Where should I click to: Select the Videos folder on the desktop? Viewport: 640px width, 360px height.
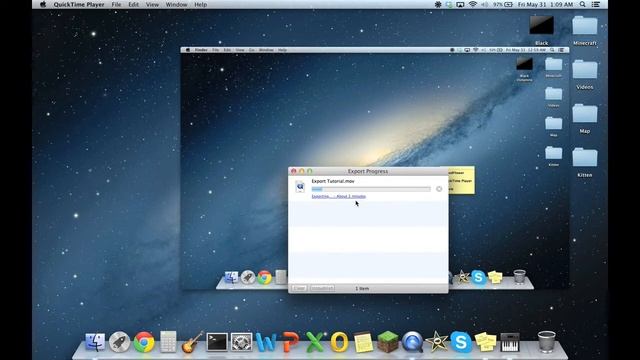click(x=584, y=74)
